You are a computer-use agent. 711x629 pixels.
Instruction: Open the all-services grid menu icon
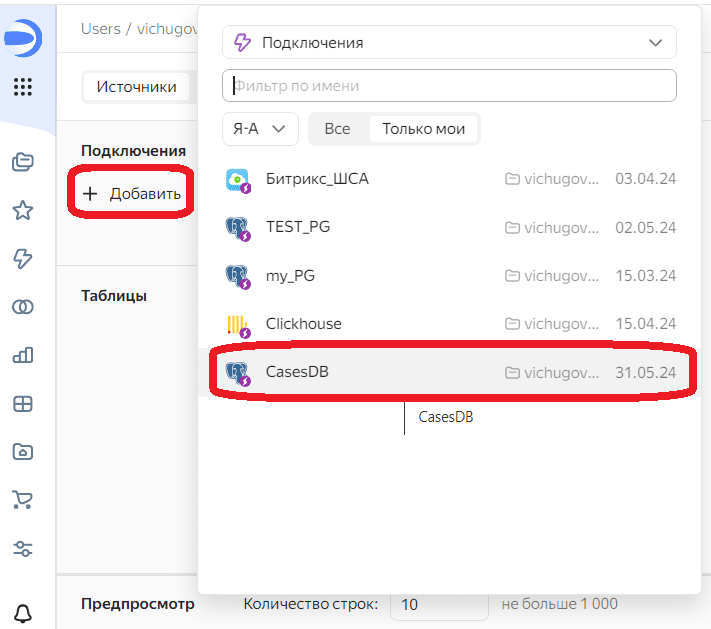pyautogui.click(x=23, y=87)
